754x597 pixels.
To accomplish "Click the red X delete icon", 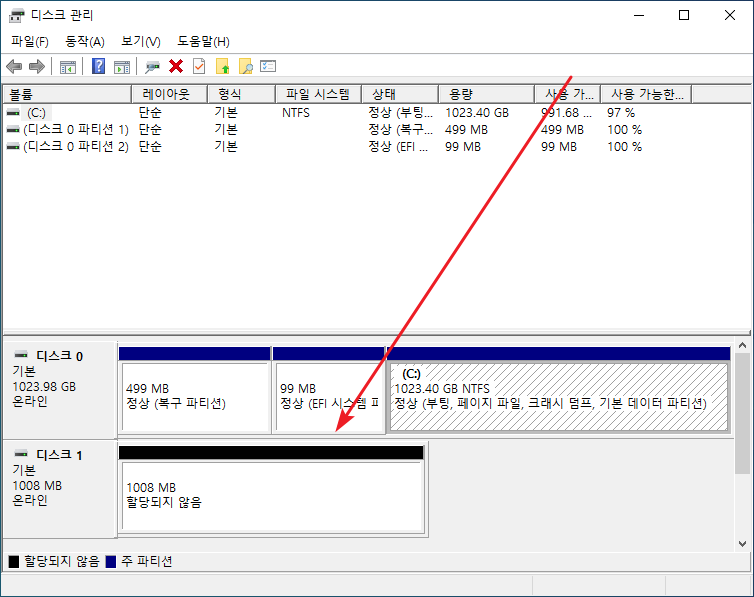I will coord(176,66).
